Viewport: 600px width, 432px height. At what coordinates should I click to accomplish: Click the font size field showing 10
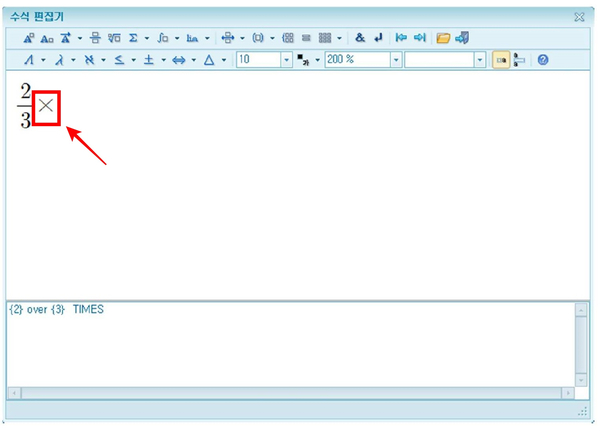(x=259, y=60)
